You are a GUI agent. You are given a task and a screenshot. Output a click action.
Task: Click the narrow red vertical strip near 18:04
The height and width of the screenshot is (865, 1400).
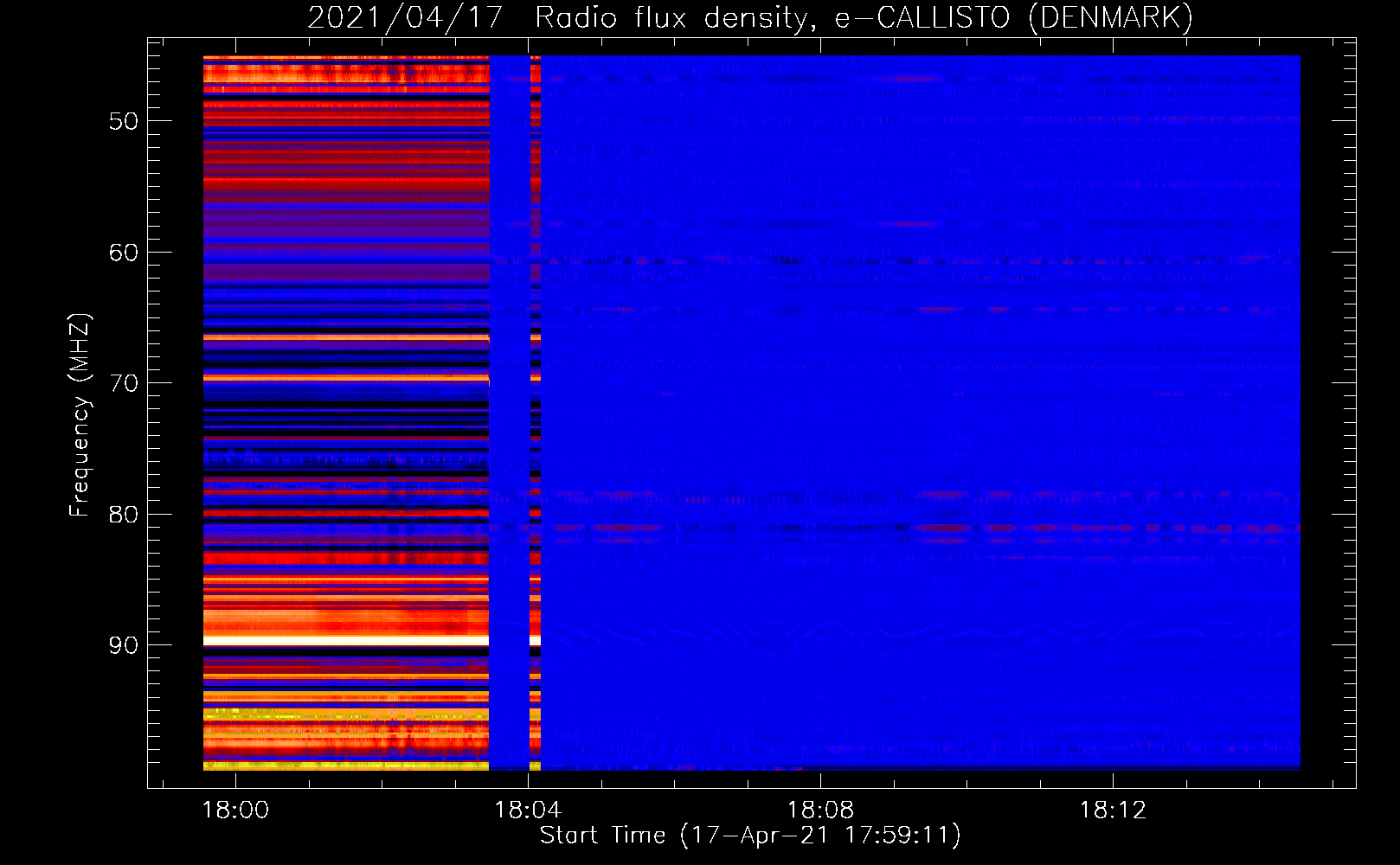click(536, 413)
